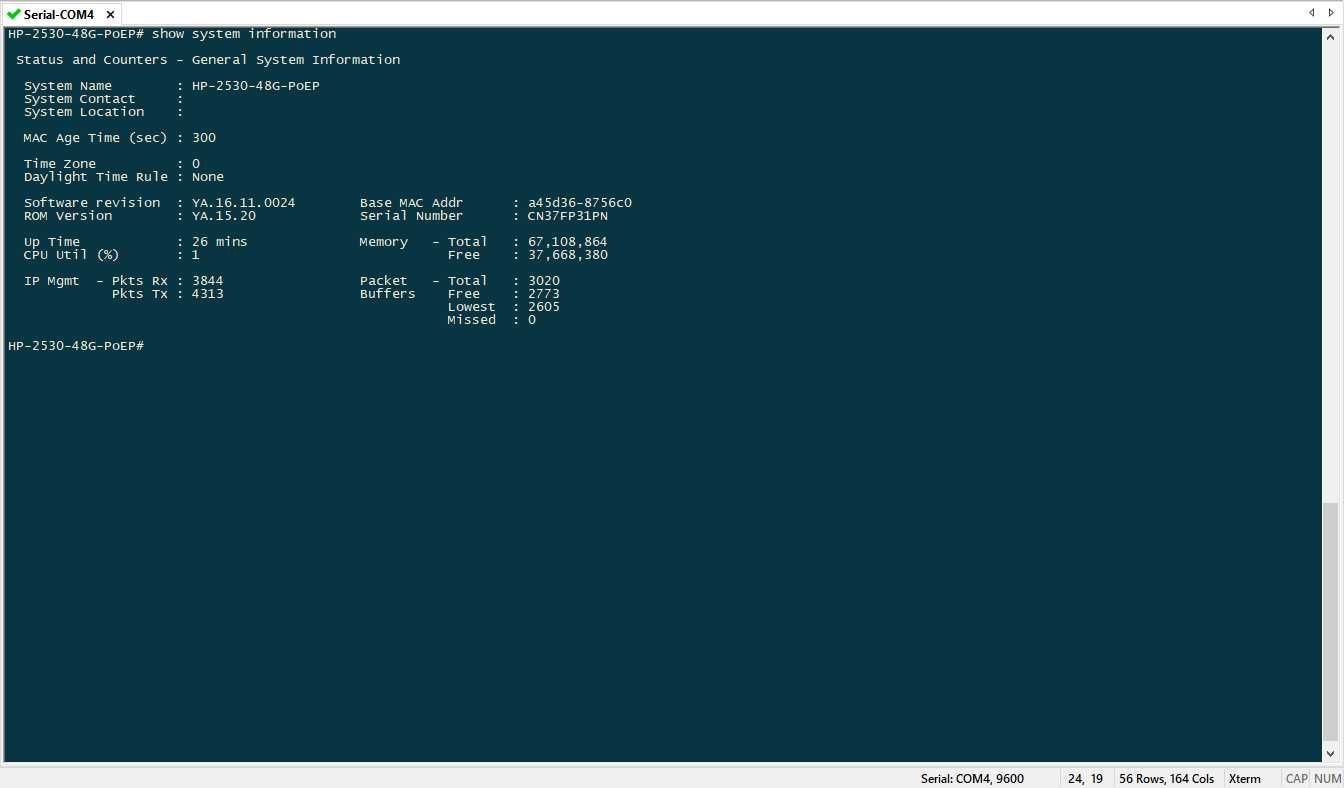Click Base MAC Addr a45d36-8756c0

click(x=580, y=203)
